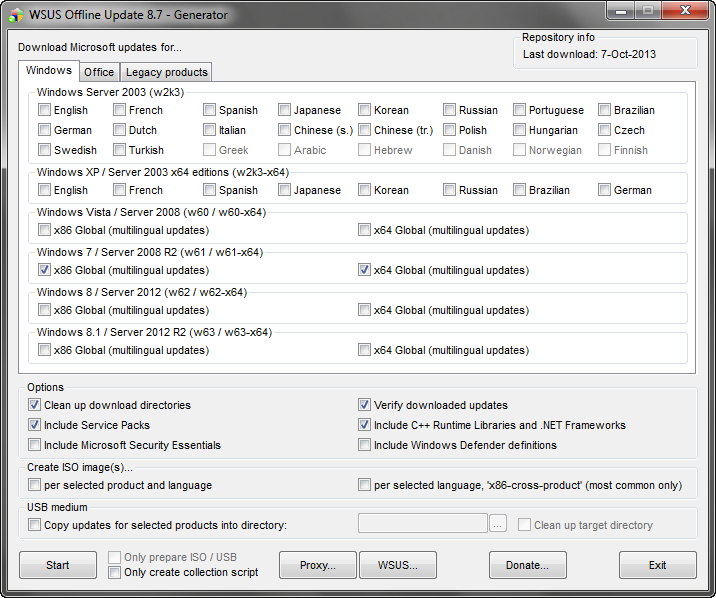Check Only create collection script
This screenshot has width=716, height=598.
(114, 572)
